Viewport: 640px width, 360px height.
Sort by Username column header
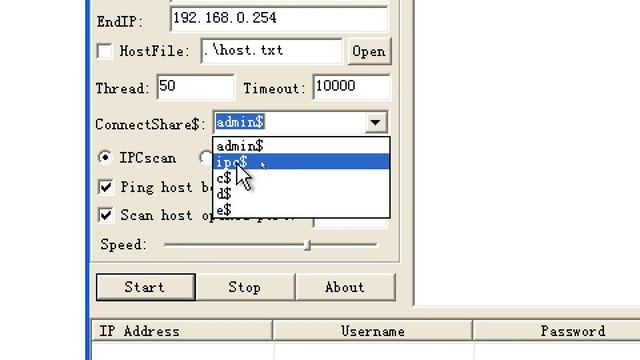(373, 331)
